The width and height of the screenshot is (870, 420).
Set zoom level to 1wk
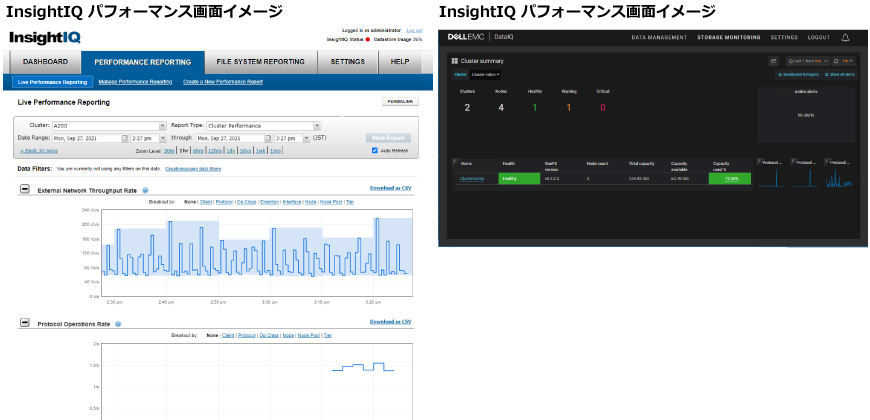click(x=260, y=151)
